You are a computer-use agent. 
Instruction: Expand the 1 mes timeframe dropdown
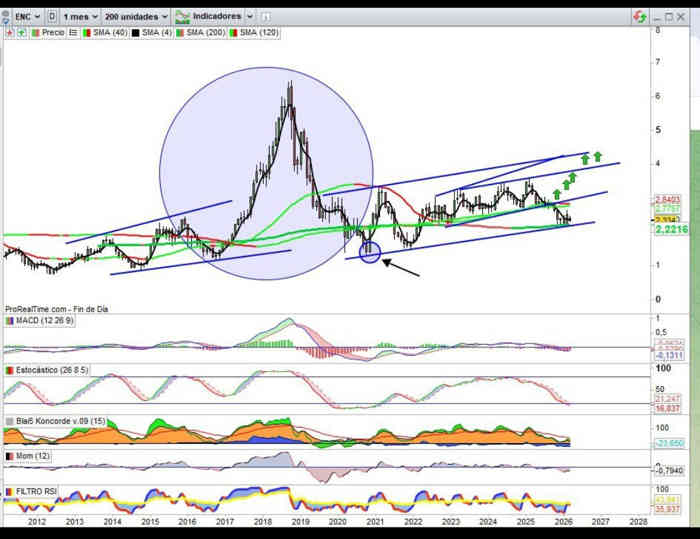[83, 17]
